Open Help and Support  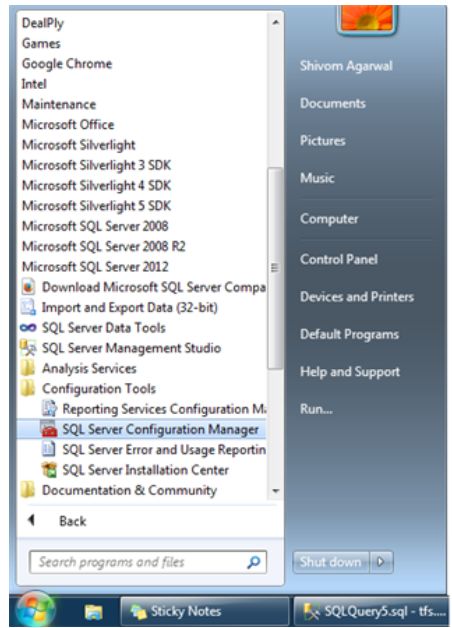pyautogui.click(x=350, y=372)
